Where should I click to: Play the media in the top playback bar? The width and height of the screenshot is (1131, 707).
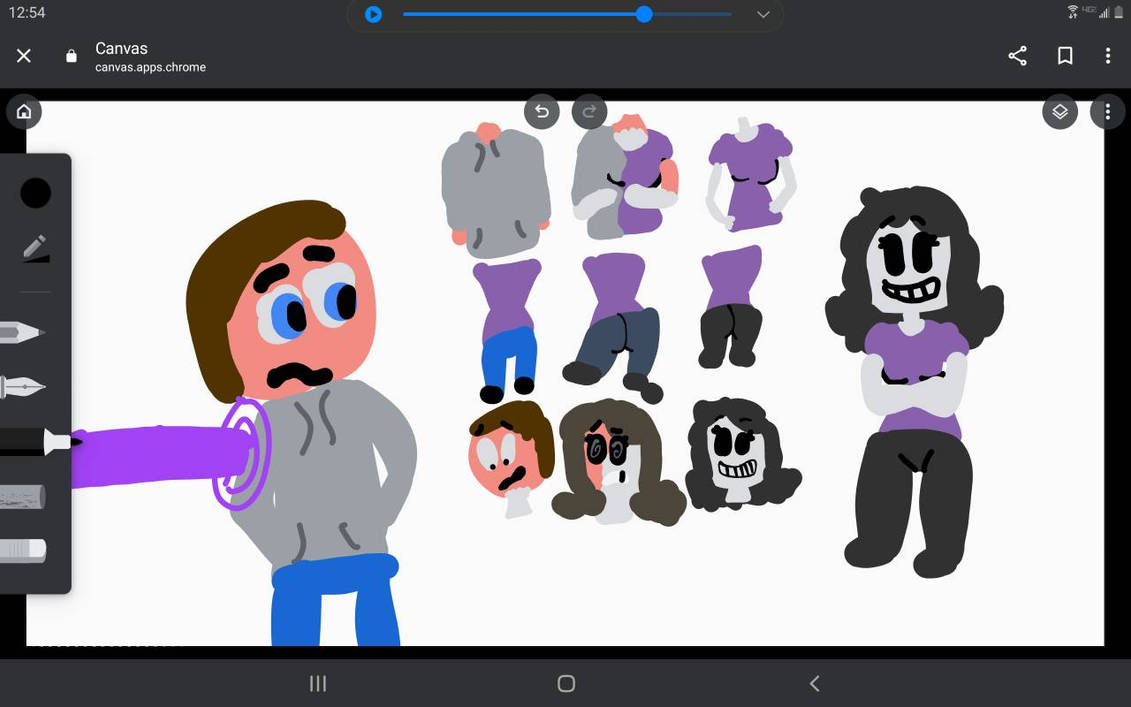click(373, 14)
